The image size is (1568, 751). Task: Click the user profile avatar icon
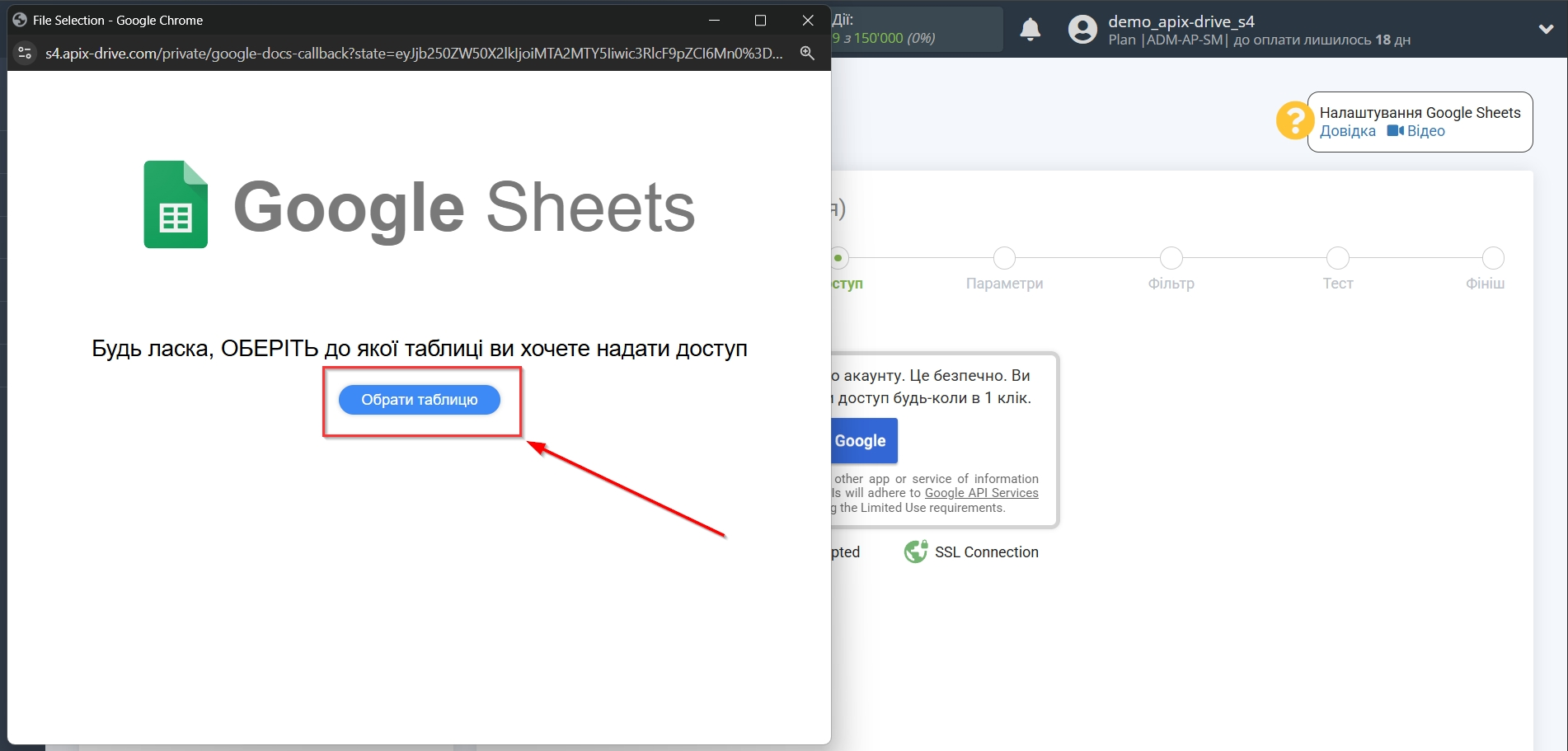pyautogui.click(x=1082, y=30)
